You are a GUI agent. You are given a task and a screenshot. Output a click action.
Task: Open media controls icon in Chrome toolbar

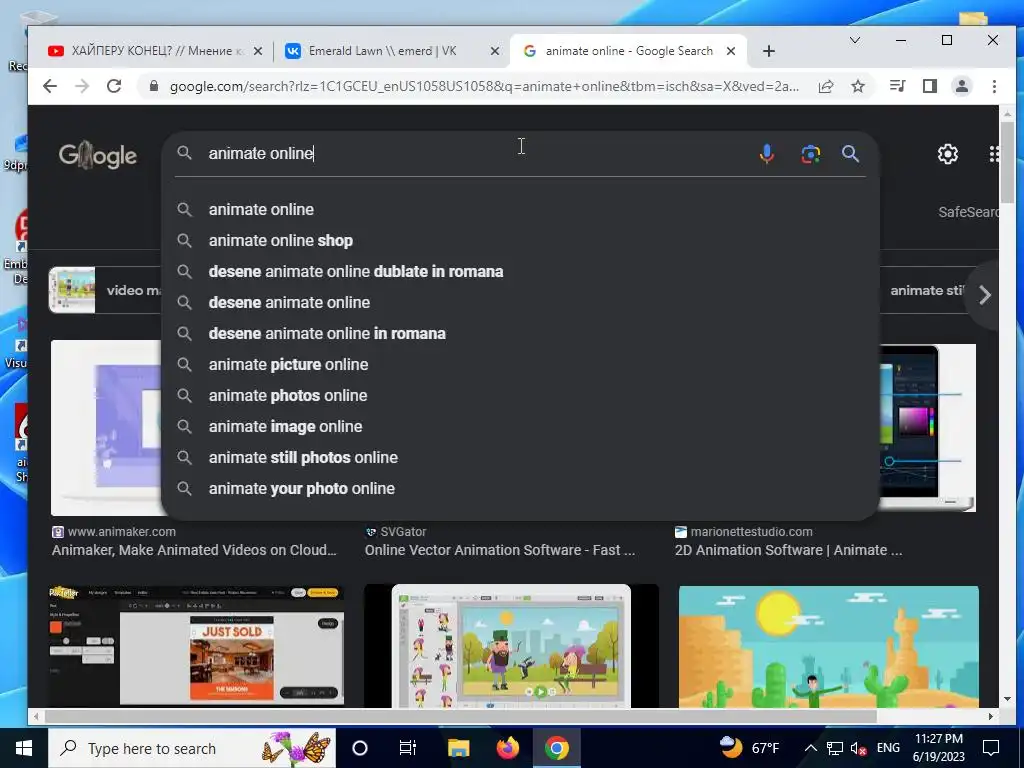898,86
